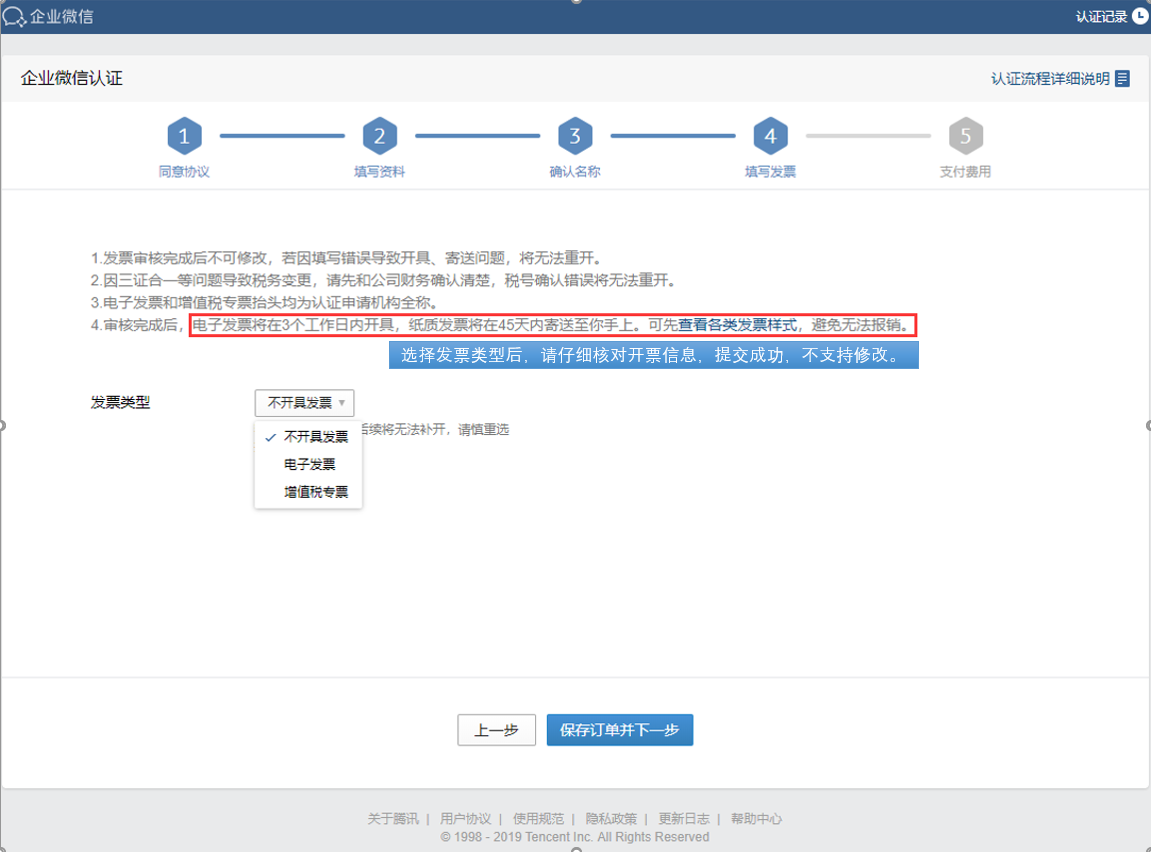Open the 发票类型 dropdown arrow

[x=340, y=402]
